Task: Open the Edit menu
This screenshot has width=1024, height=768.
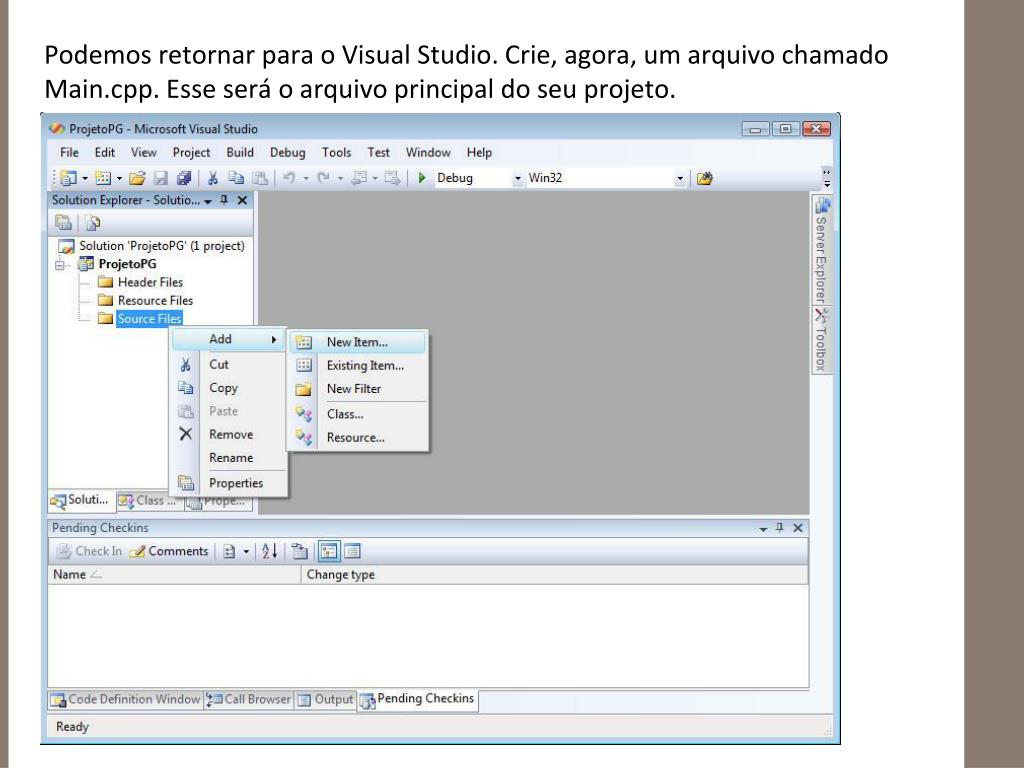Action: (104, 152)
